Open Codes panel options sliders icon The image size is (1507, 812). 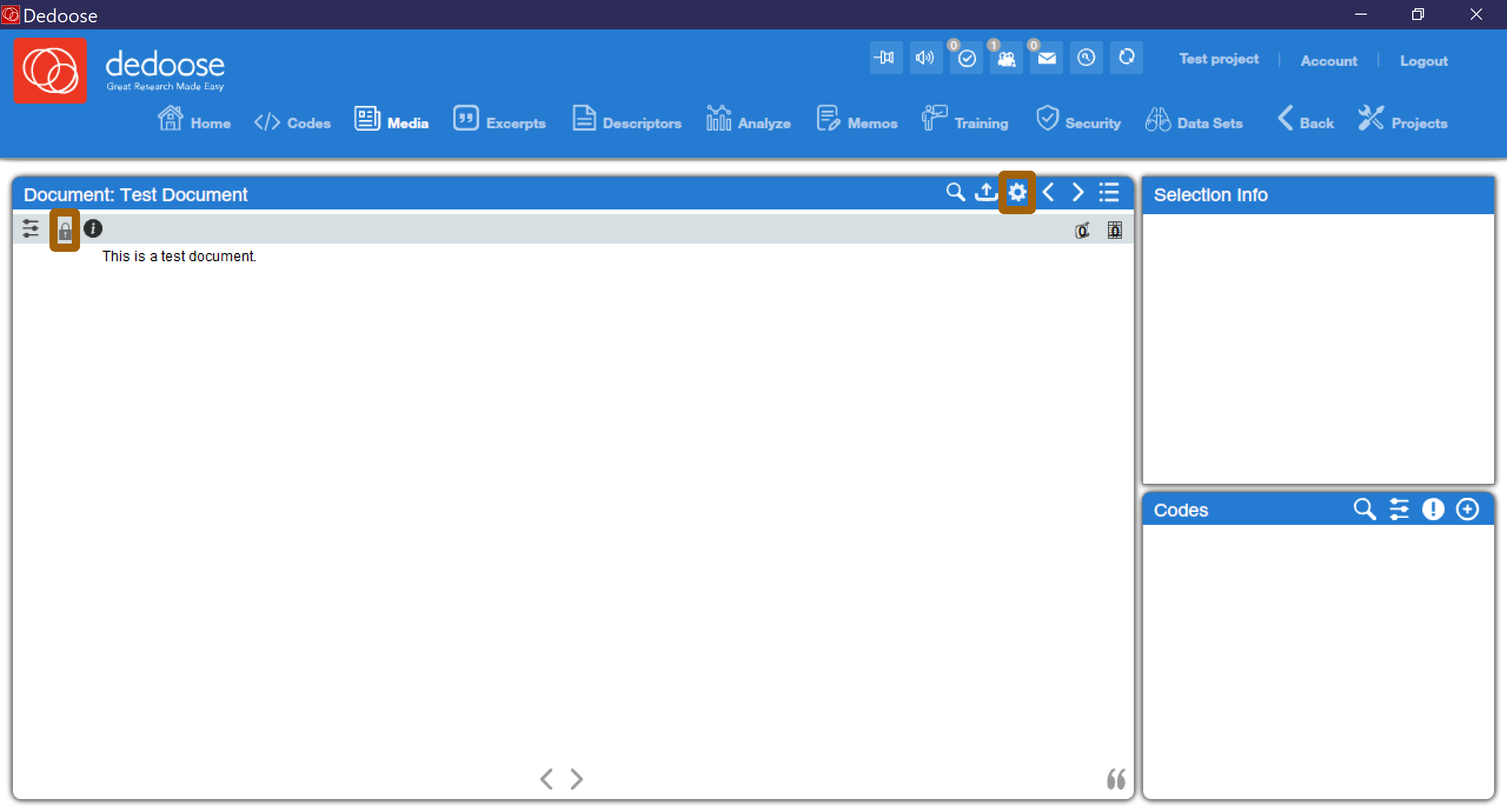click(x=1399, y=509)
